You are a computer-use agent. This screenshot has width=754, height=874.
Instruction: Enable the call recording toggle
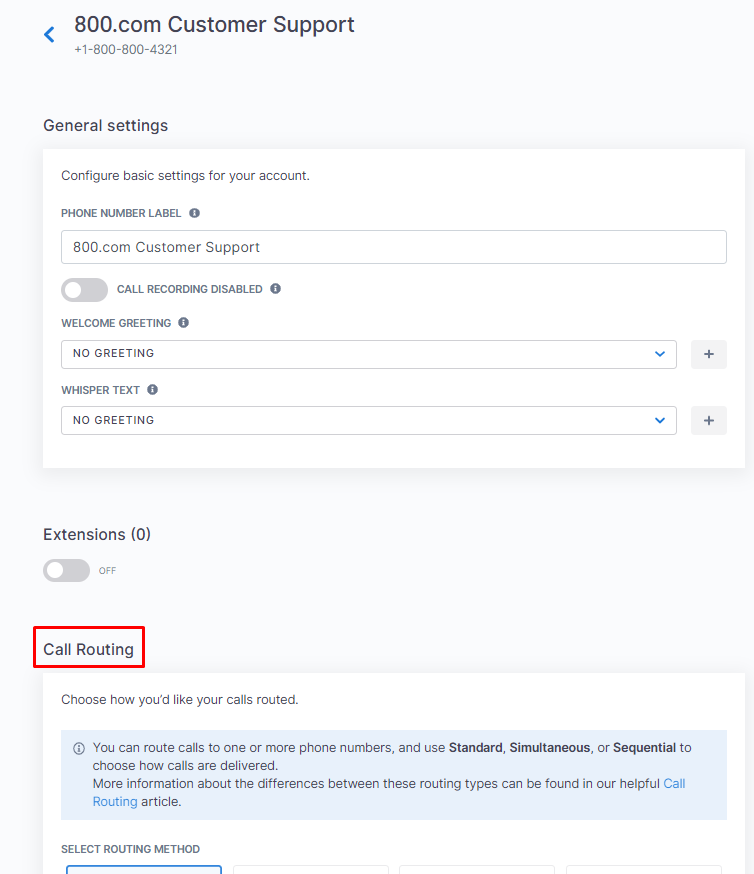coord(84,290)
